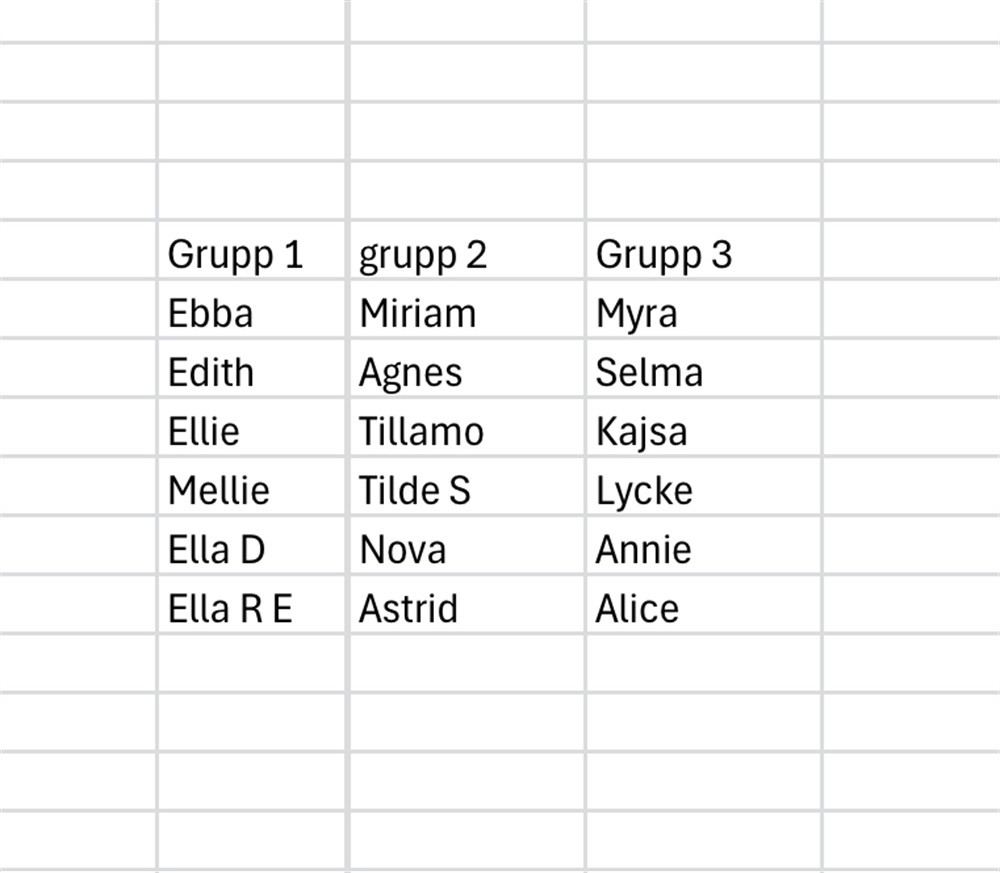The width and height of the screenshot is (1000, 873).
Task: Click the Tilde S cell
Action: tap(415, 491)
